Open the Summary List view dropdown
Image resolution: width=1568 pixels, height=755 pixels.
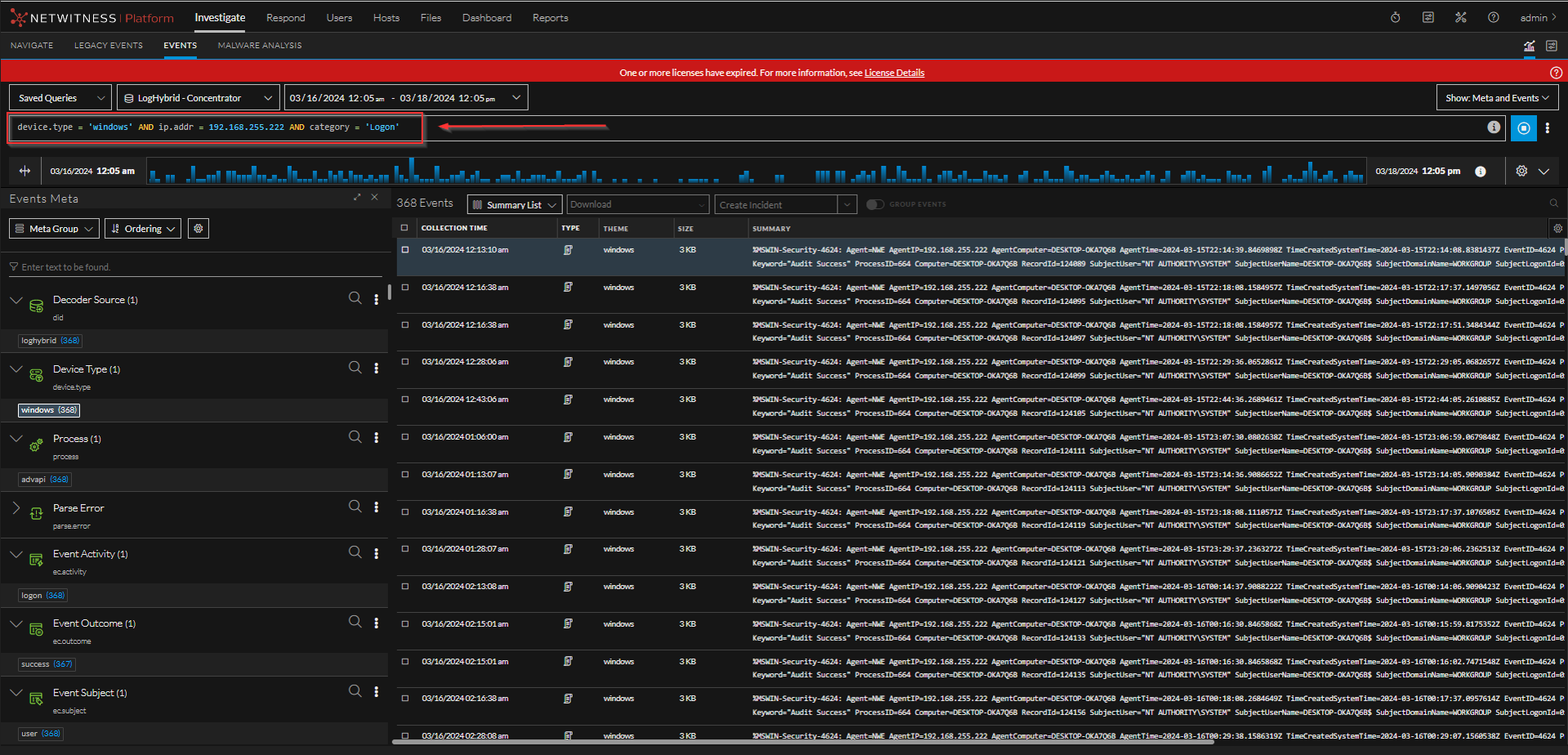[x=514, y=205]
